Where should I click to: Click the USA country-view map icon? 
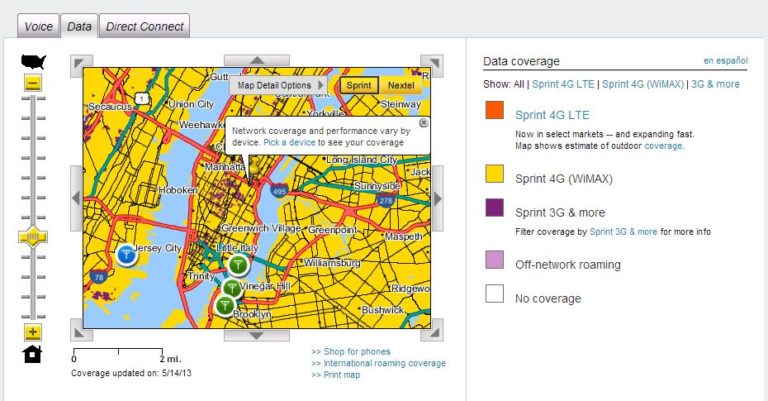tap(33, 61)
